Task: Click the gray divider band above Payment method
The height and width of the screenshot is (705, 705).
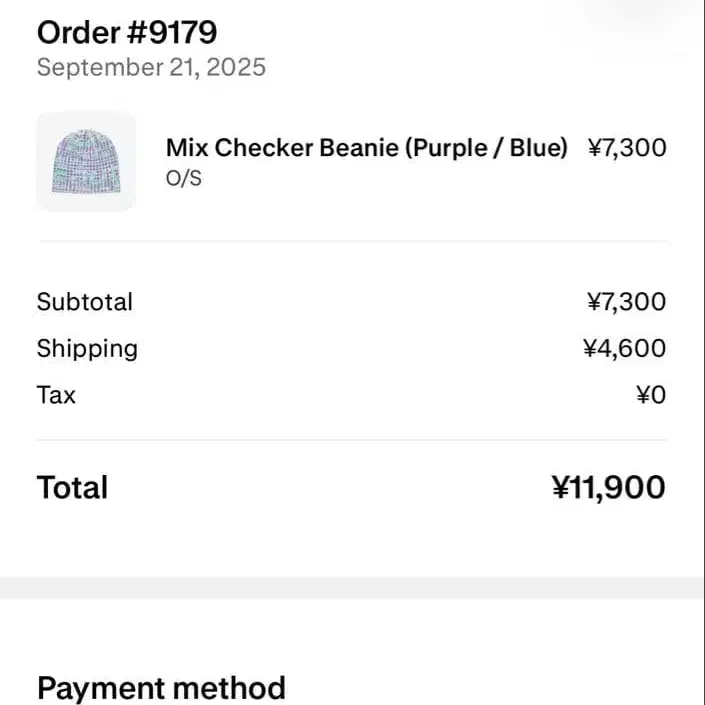Action: coord(352,588)
